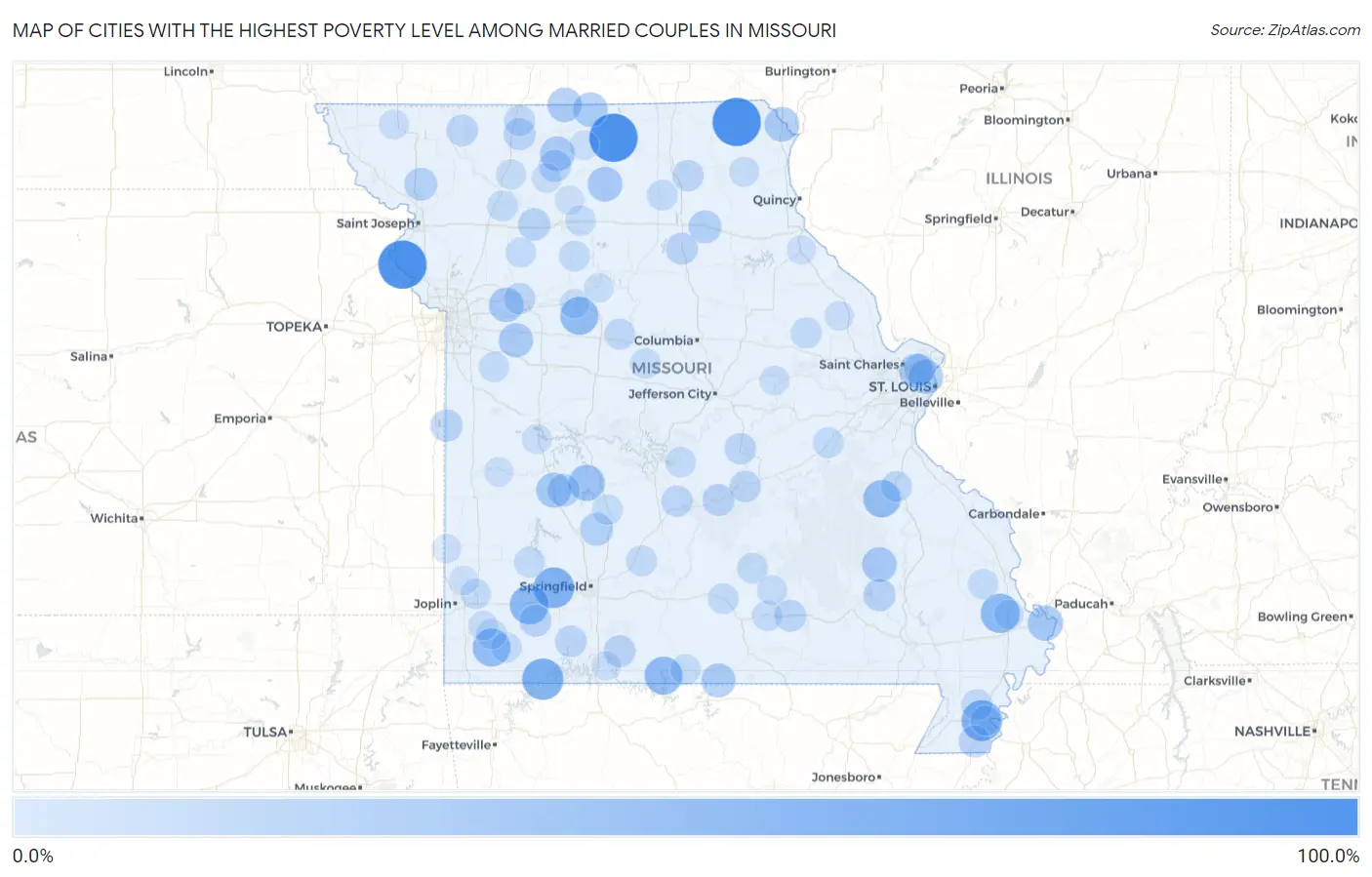Select the Saint Joseph city label
Screen dimensions: 1372x877
click(376, 223)
